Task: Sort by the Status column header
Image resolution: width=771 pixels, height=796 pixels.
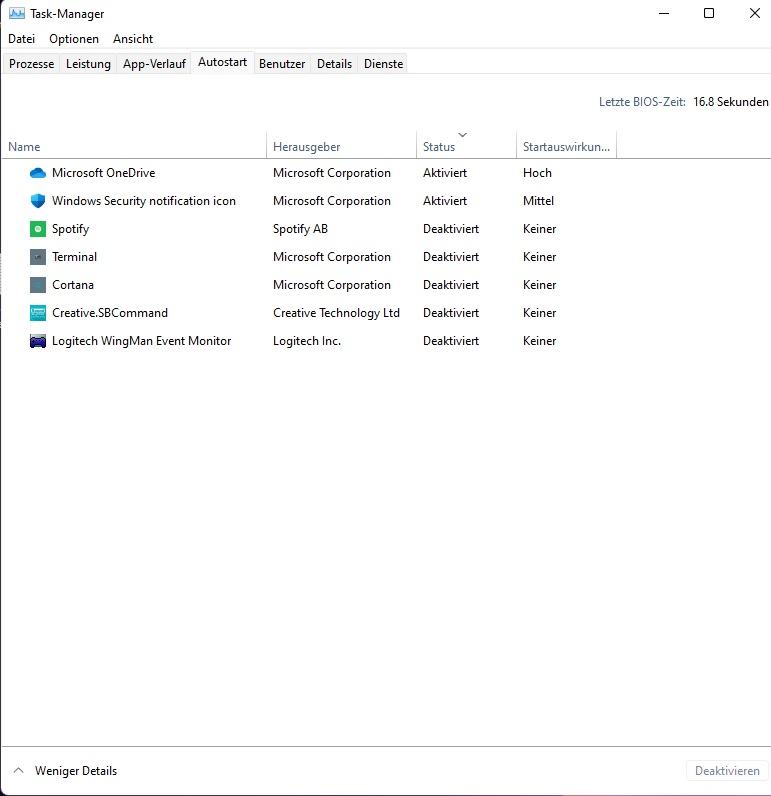Action: (x=466, y=147)
